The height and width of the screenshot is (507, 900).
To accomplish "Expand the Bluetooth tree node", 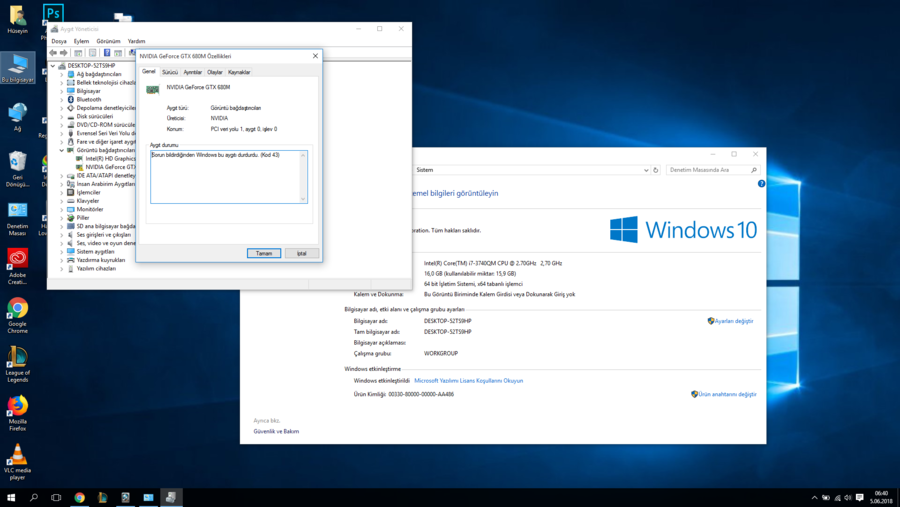I will click(62, 100).
